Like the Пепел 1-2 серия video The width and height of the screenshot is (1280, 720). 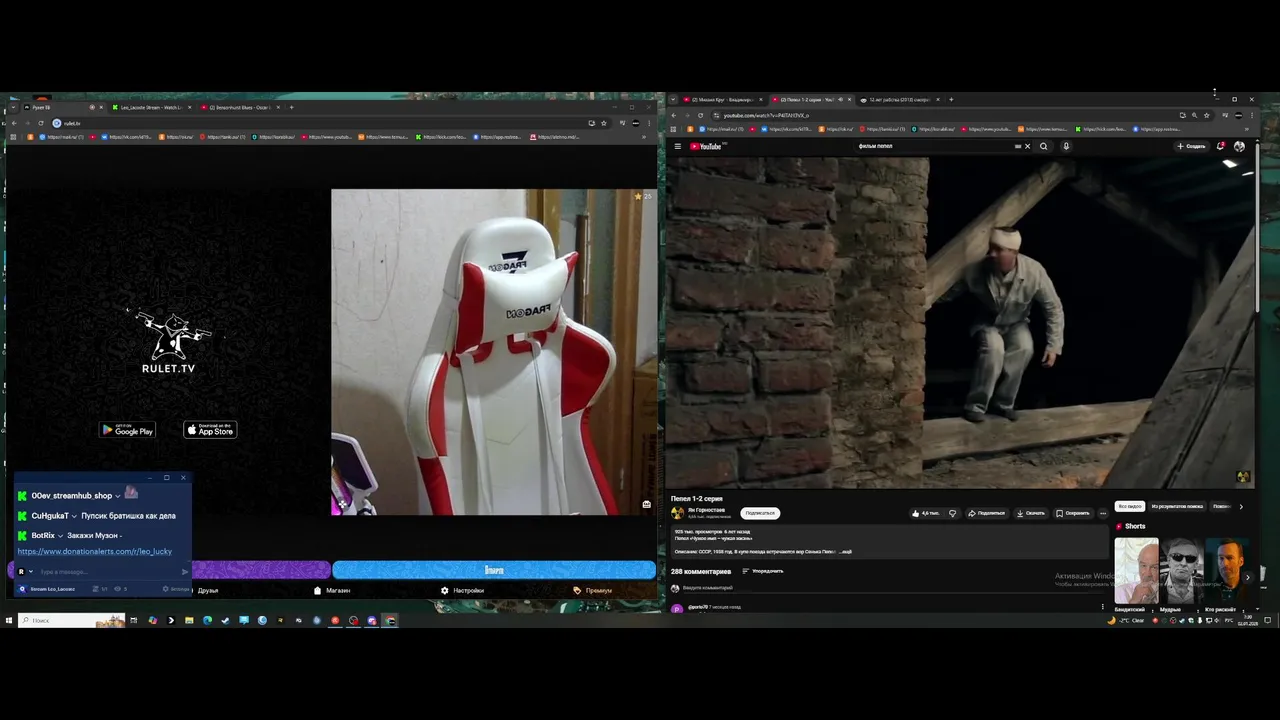pyautogui.click(x=925, y=513)
